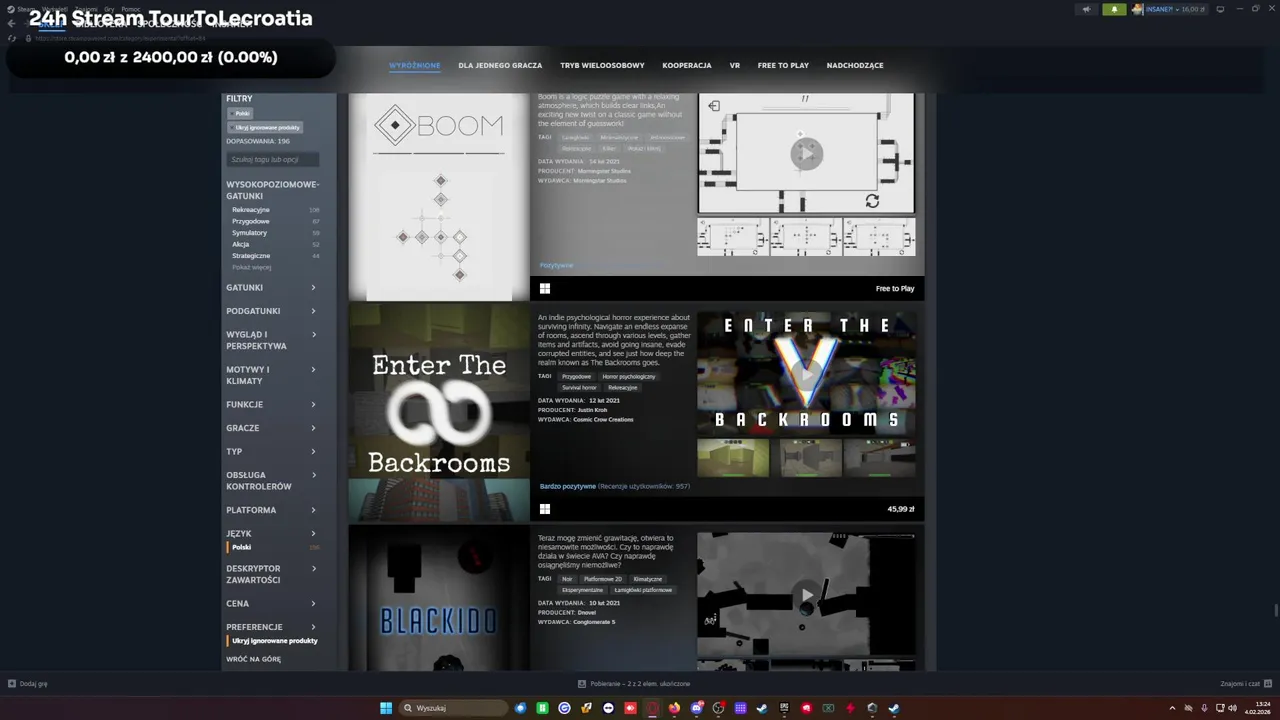Expand the Funkcje filter section

pos(272,405)
